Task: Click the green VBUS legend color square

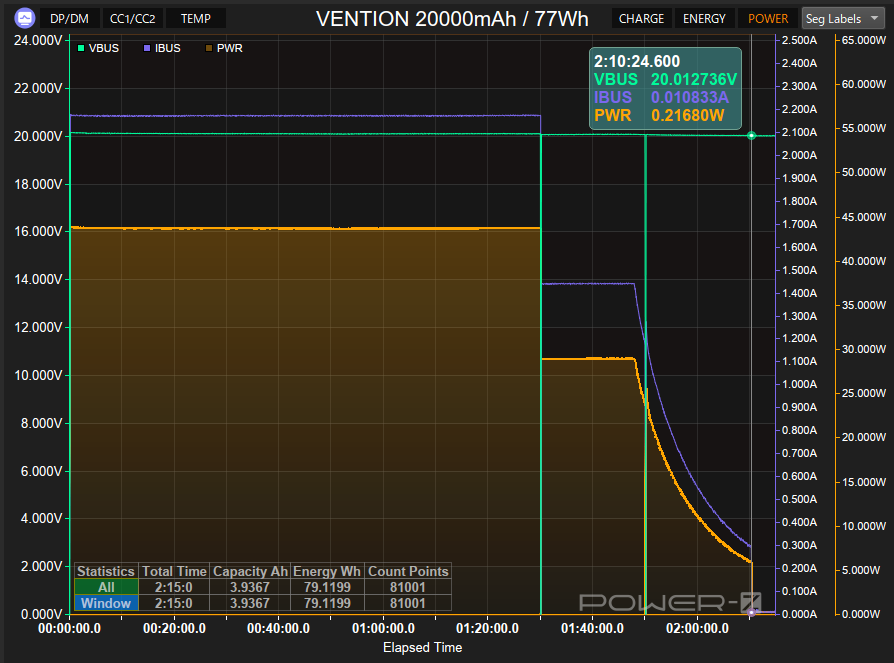Action: [81, 48]
